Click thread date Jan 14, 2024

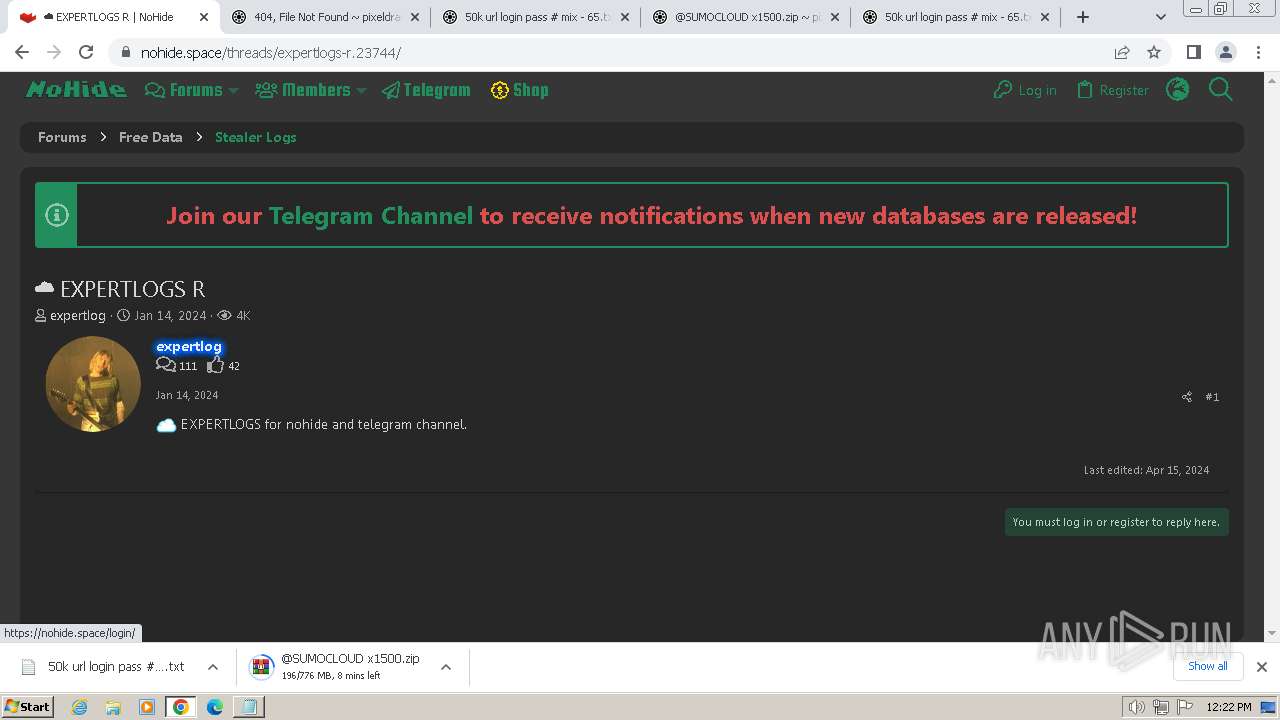(x=170, y=315)
